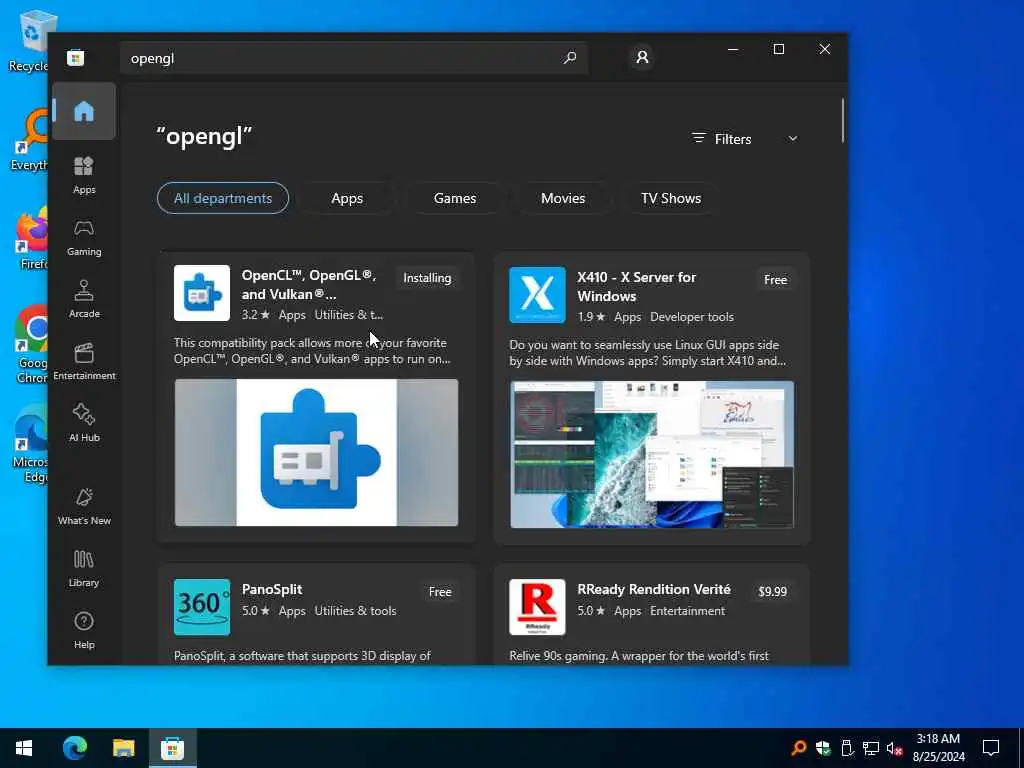The image size is (1024, 768).
Task: Click the X410 screenshot thumbnail
Action: click(652, 455)
